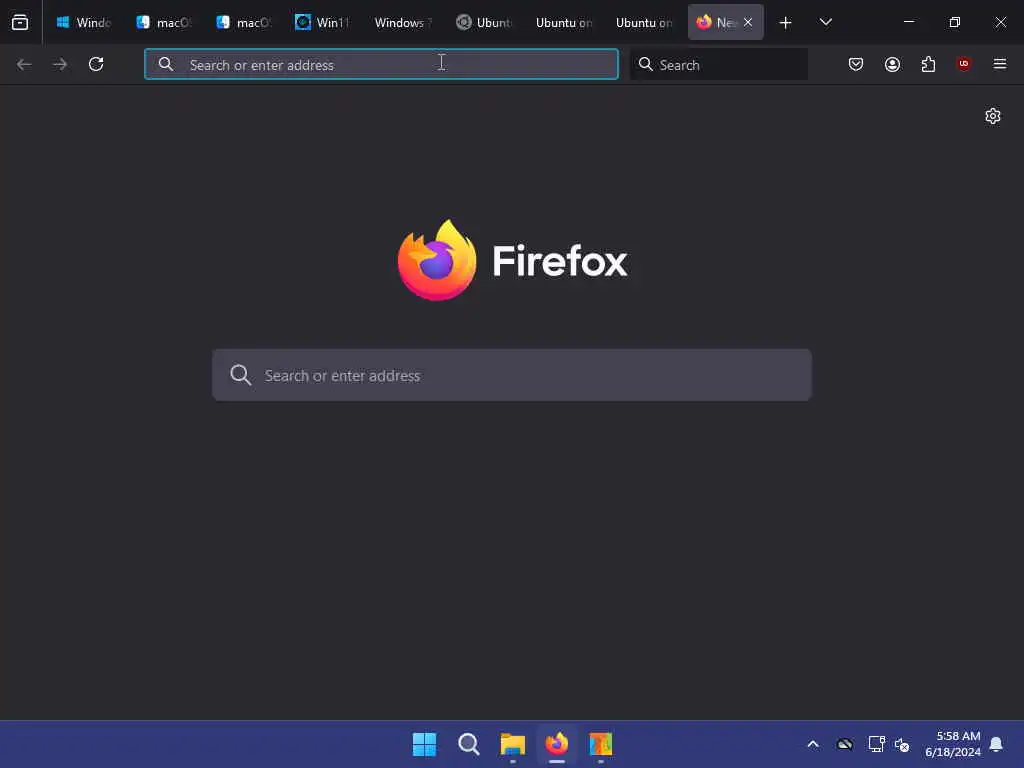Viewport: 1024px width, 768px height.
Task: Go forward one page
Action: point(60,64)
